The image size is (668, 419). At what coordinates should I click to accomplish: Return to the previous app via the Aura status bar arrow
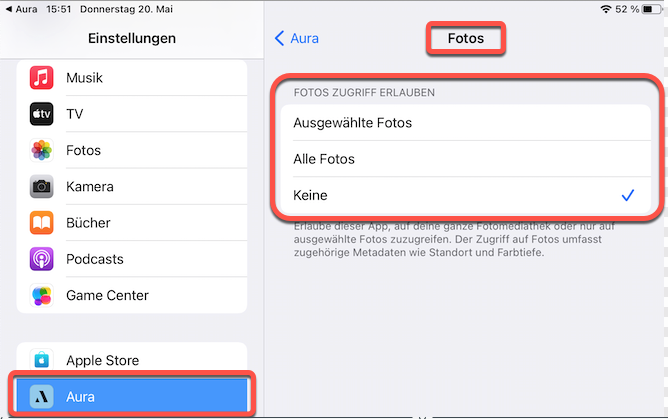(9, 9)
